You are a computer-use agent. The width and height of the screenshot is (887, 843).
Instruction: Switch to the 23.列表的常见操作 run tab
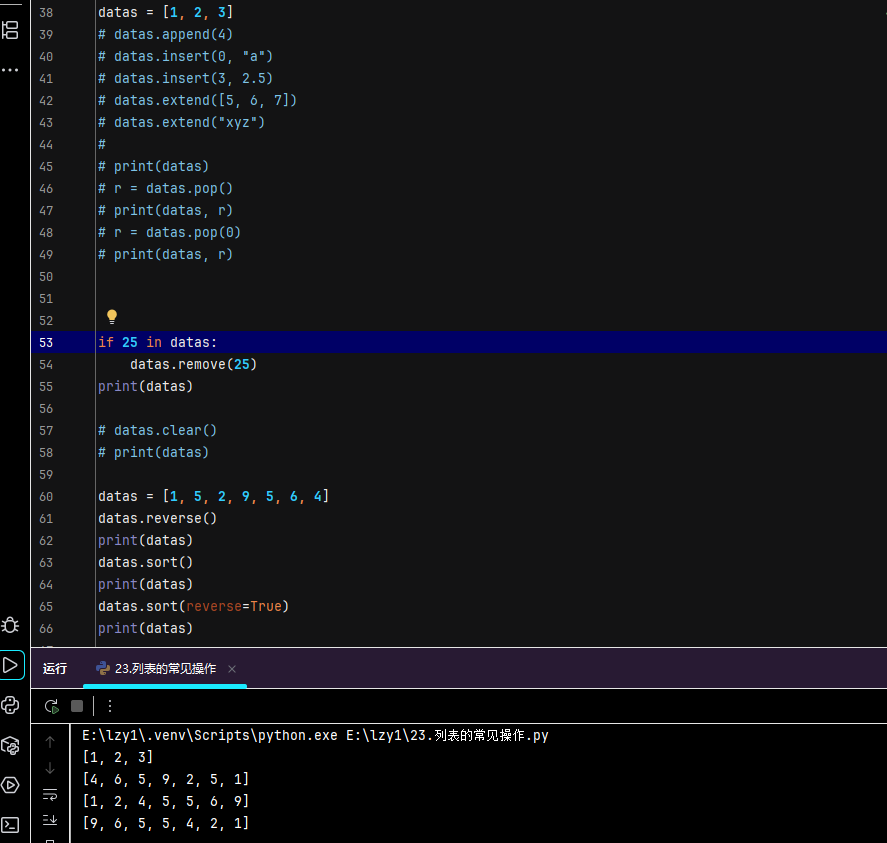tap(165, 669)
